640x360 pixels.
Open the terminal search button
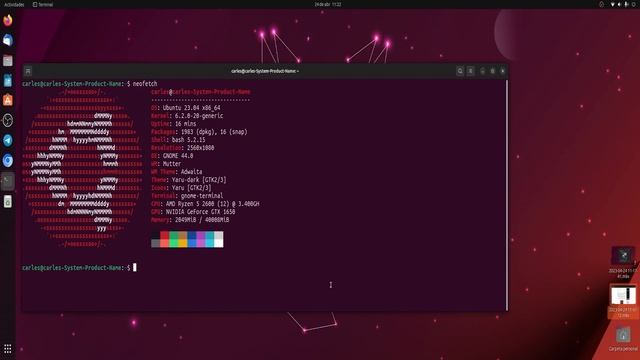[460, 71]
